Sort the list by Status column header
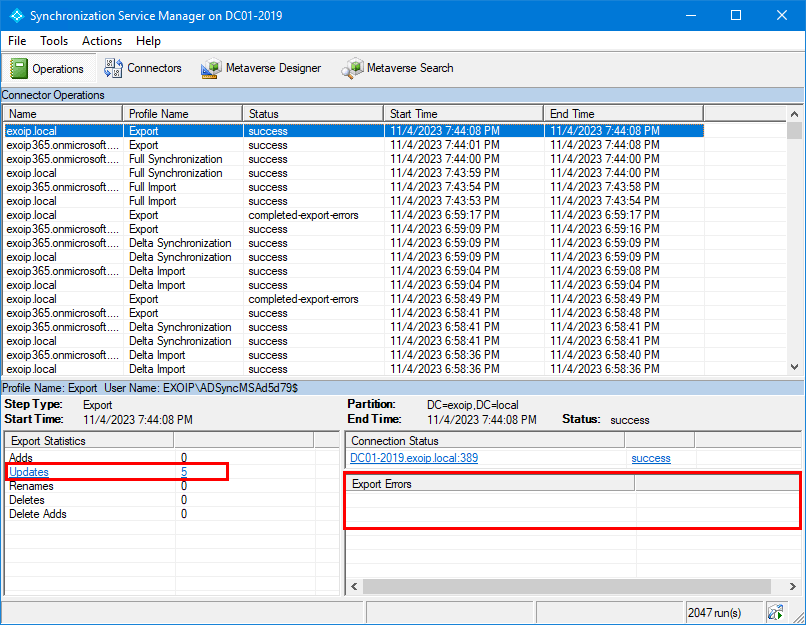 (312, 114)
